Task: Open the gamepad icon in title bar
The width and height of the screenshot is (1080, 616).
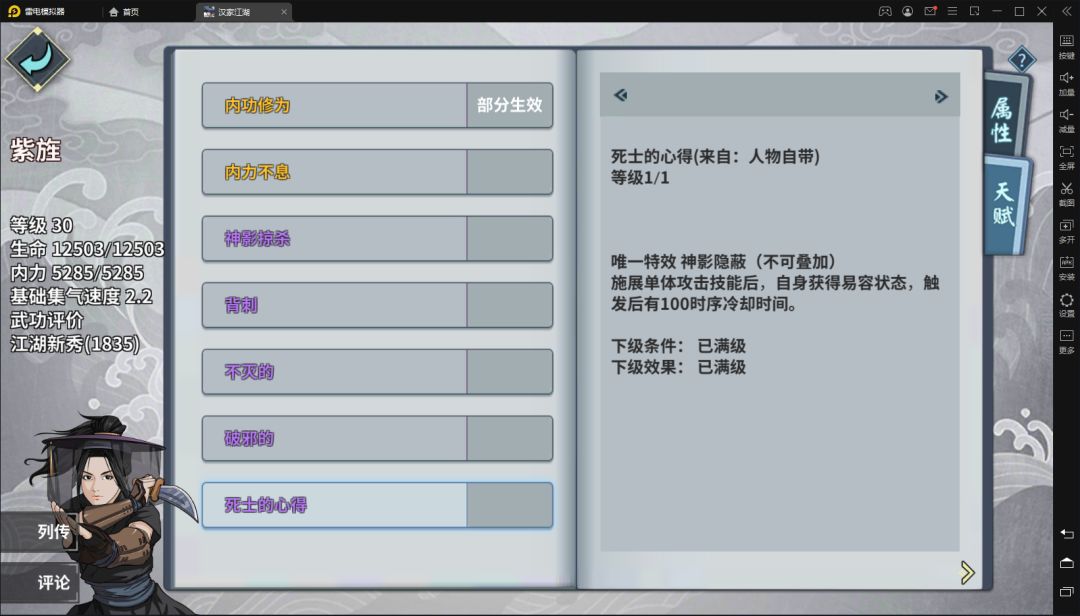Action: coord(885,11)
